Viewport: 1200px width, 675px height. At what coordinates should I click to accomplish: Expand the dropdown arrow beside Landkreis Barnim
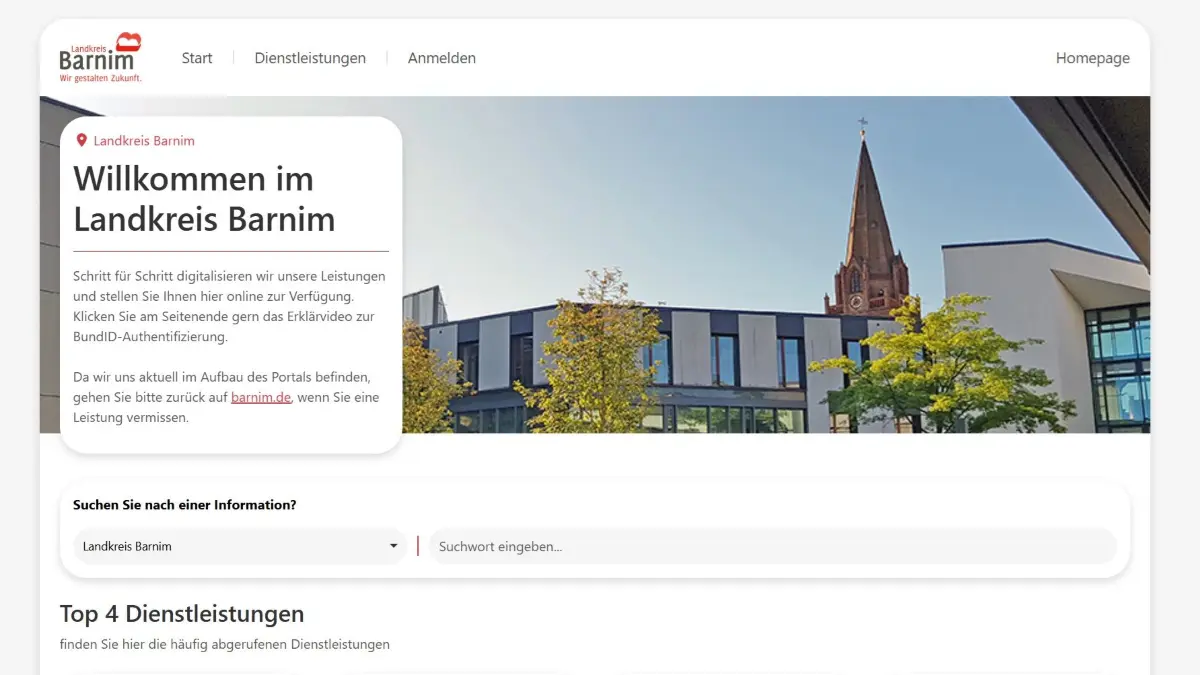(392, 546)
